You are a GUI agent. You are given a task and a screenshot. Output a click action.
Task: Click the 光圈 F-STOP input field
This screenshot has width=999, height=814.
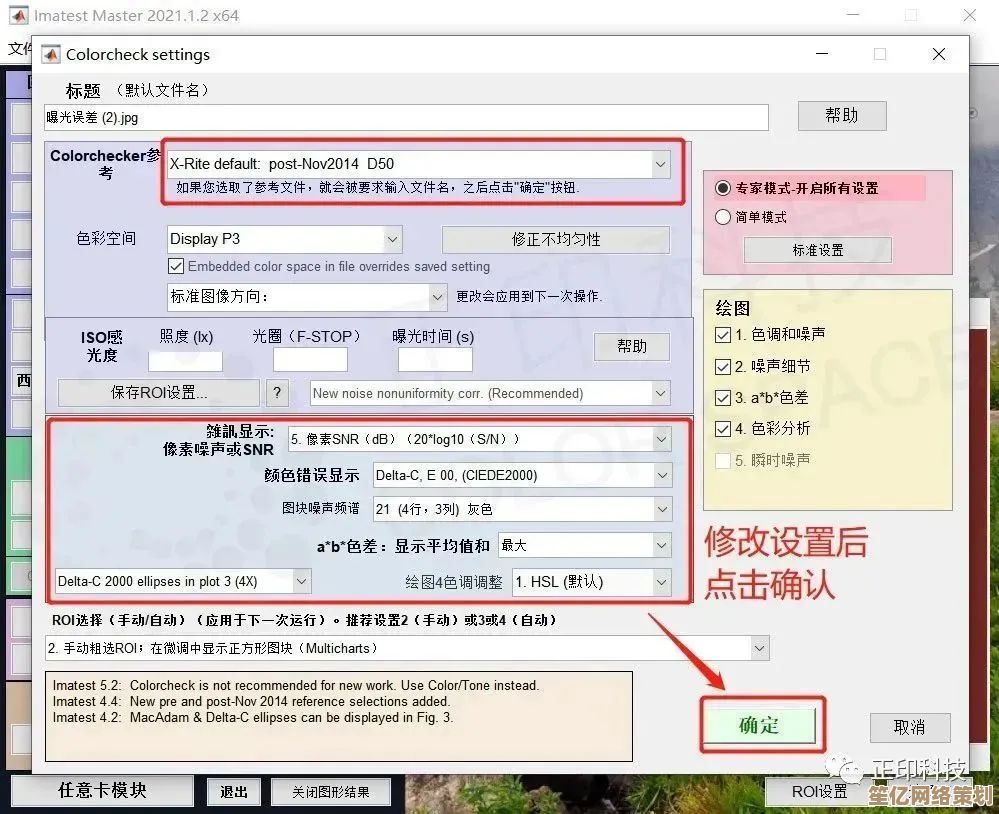click(x=310, y=360)
